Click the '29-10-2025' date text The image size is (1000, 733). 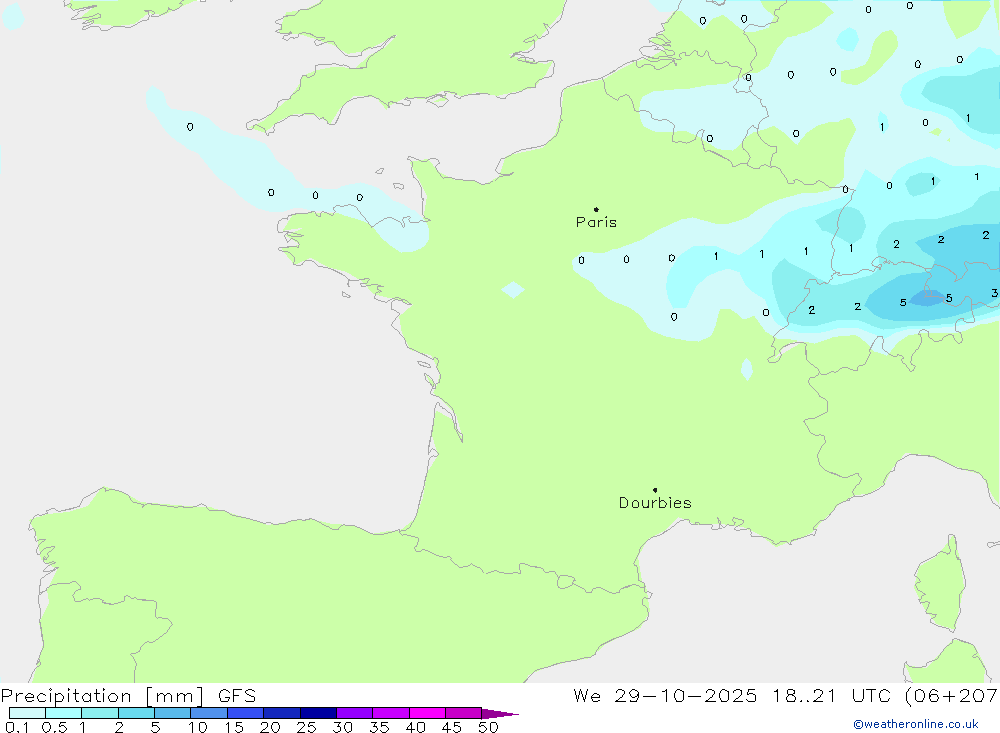pyautogui.click(x=686, y=696)
